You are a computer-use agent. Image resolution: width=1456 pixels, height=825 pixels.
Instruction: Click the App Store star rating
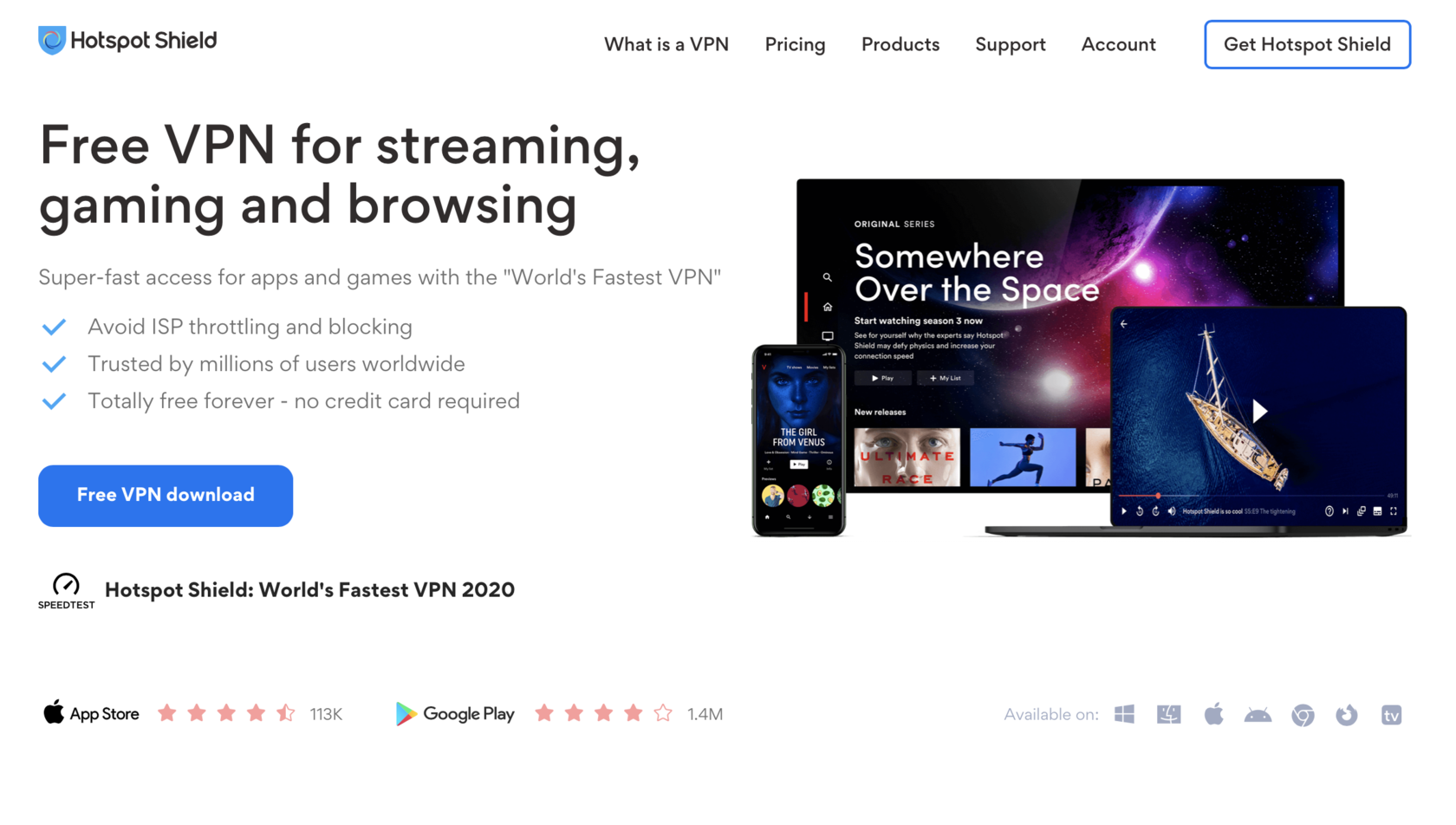coord(226,713)
